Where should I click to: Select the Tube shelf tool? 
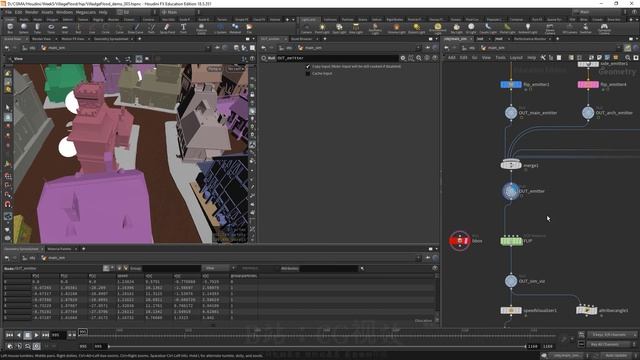click(x=37, y=28)
